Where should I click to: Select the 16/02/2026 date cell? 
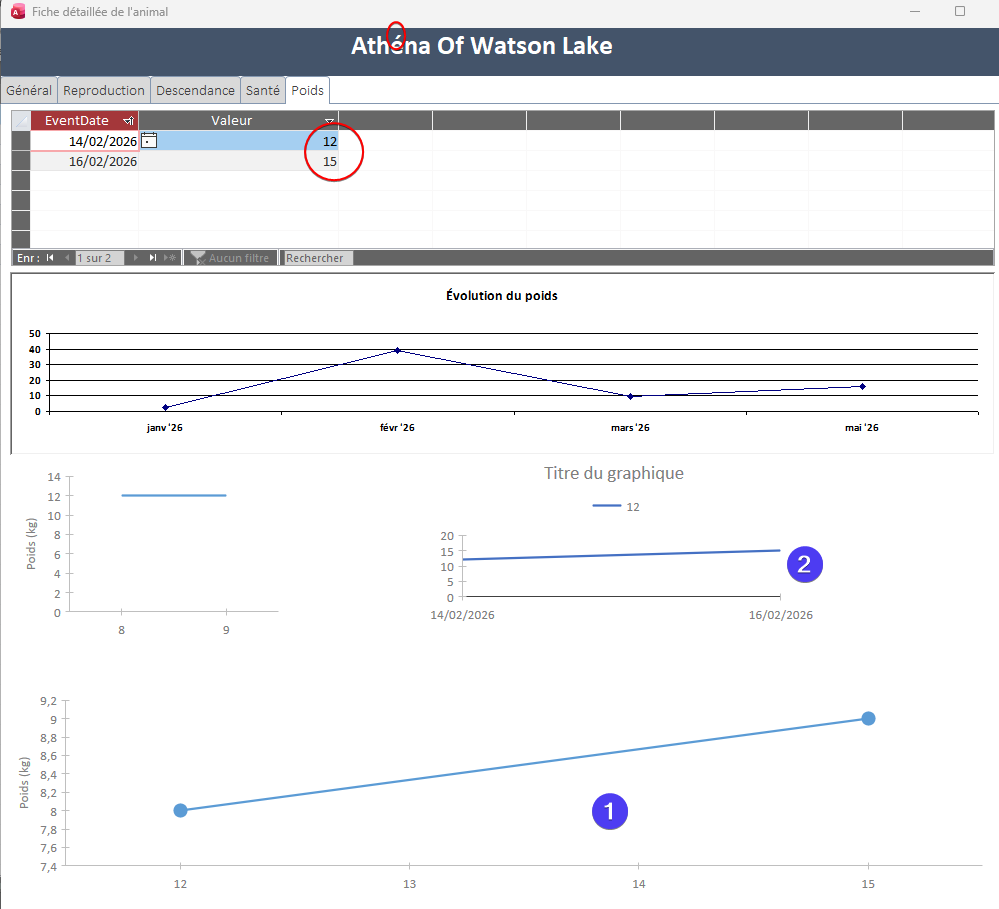point(85,161)
